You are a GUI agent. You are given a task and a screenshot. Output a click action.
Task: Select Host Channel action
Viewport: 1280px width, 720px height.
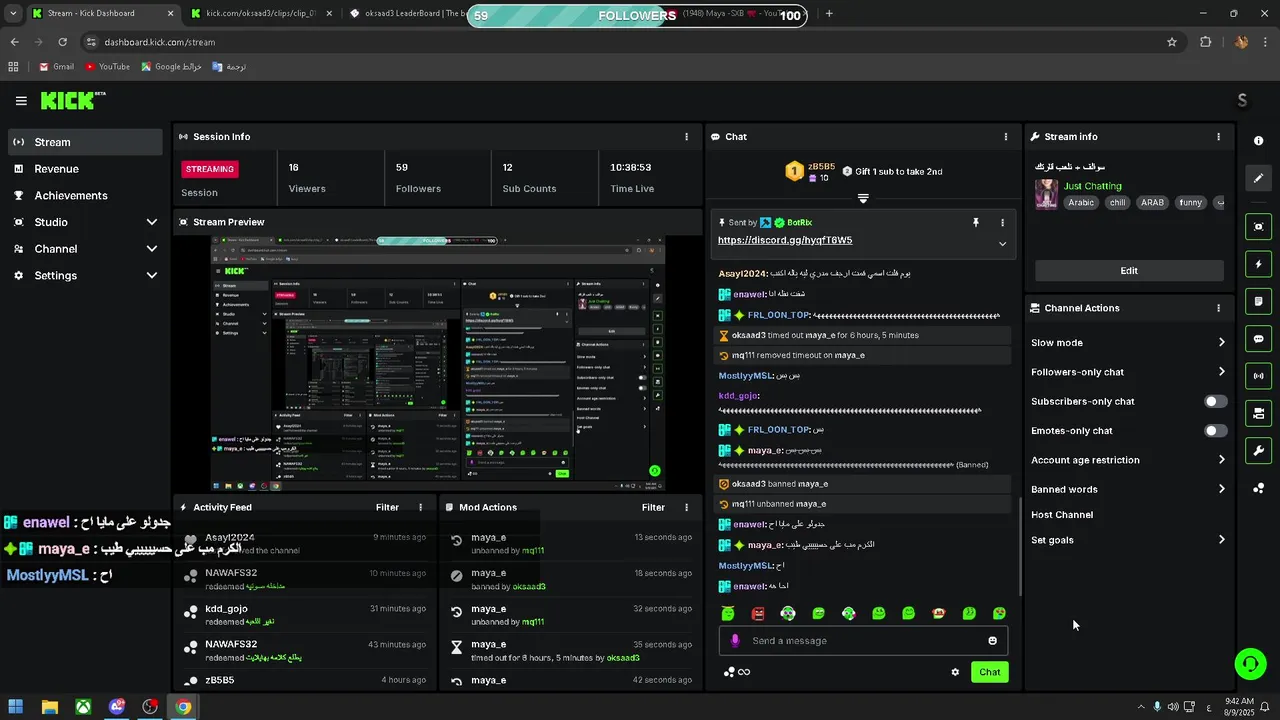coord(1062,515)
